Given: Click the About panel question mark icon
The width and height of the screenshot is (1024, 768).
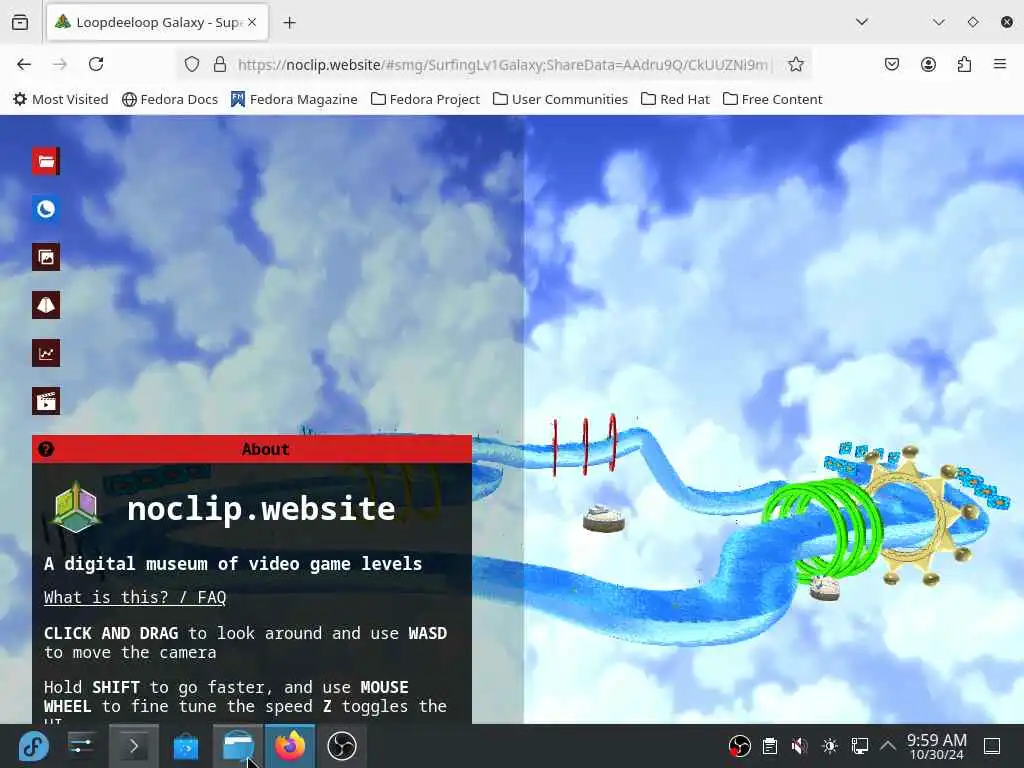Looking at the screenshot, I should 46,449.
